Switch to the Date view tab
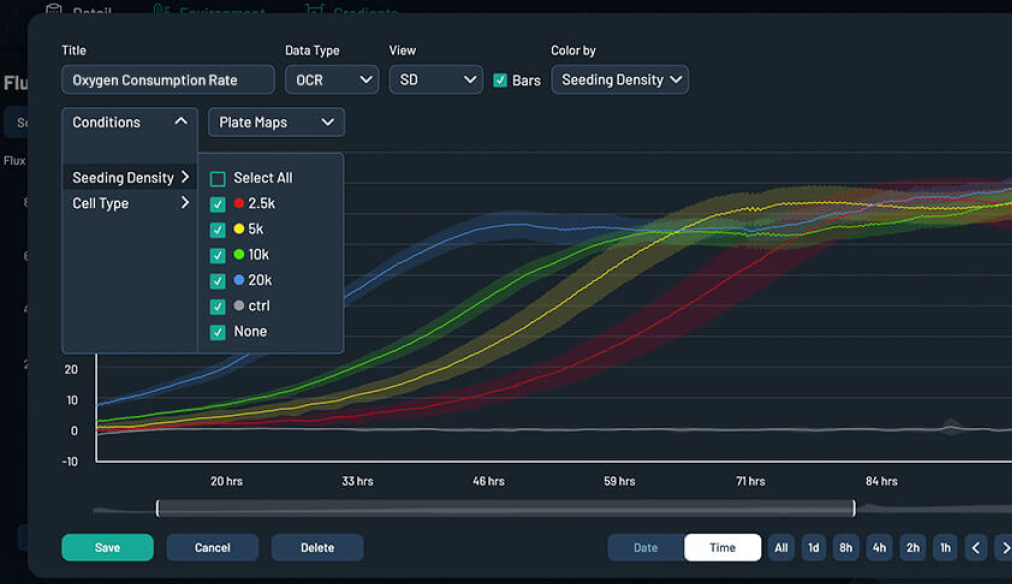The image size is (1012, 584). coord(643,547)
